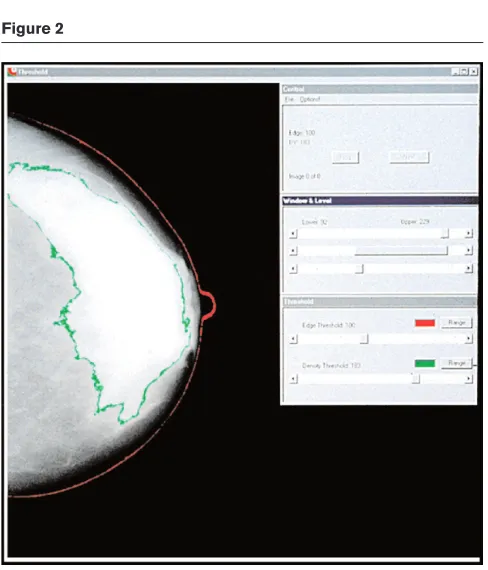This screenshot has width=488, height=570.
Task: Click the Window & Level panel title bar
Action: tap(380, 201)
